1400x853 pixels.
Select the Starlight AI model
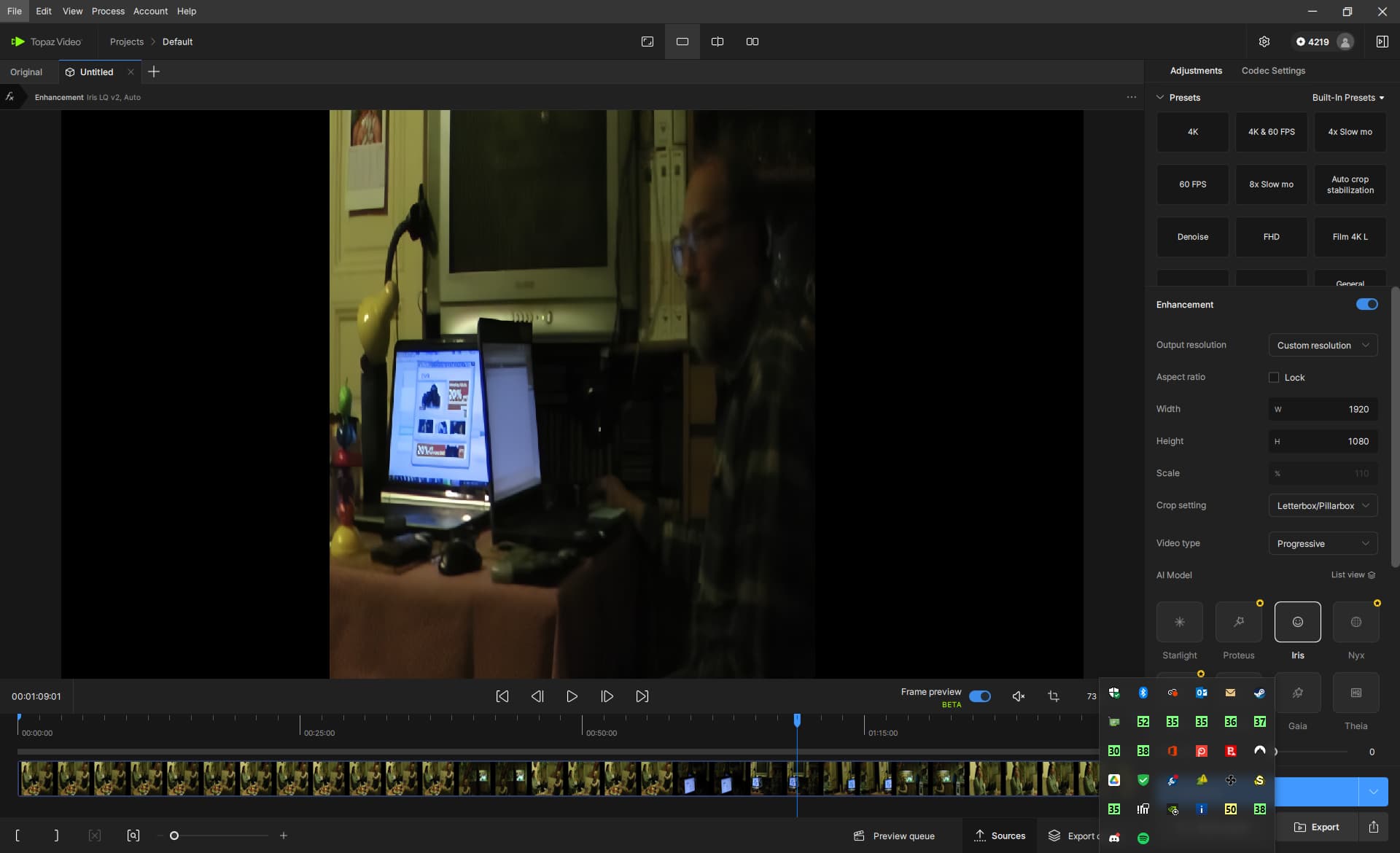pyautogui.click(x=1179, y=622)
